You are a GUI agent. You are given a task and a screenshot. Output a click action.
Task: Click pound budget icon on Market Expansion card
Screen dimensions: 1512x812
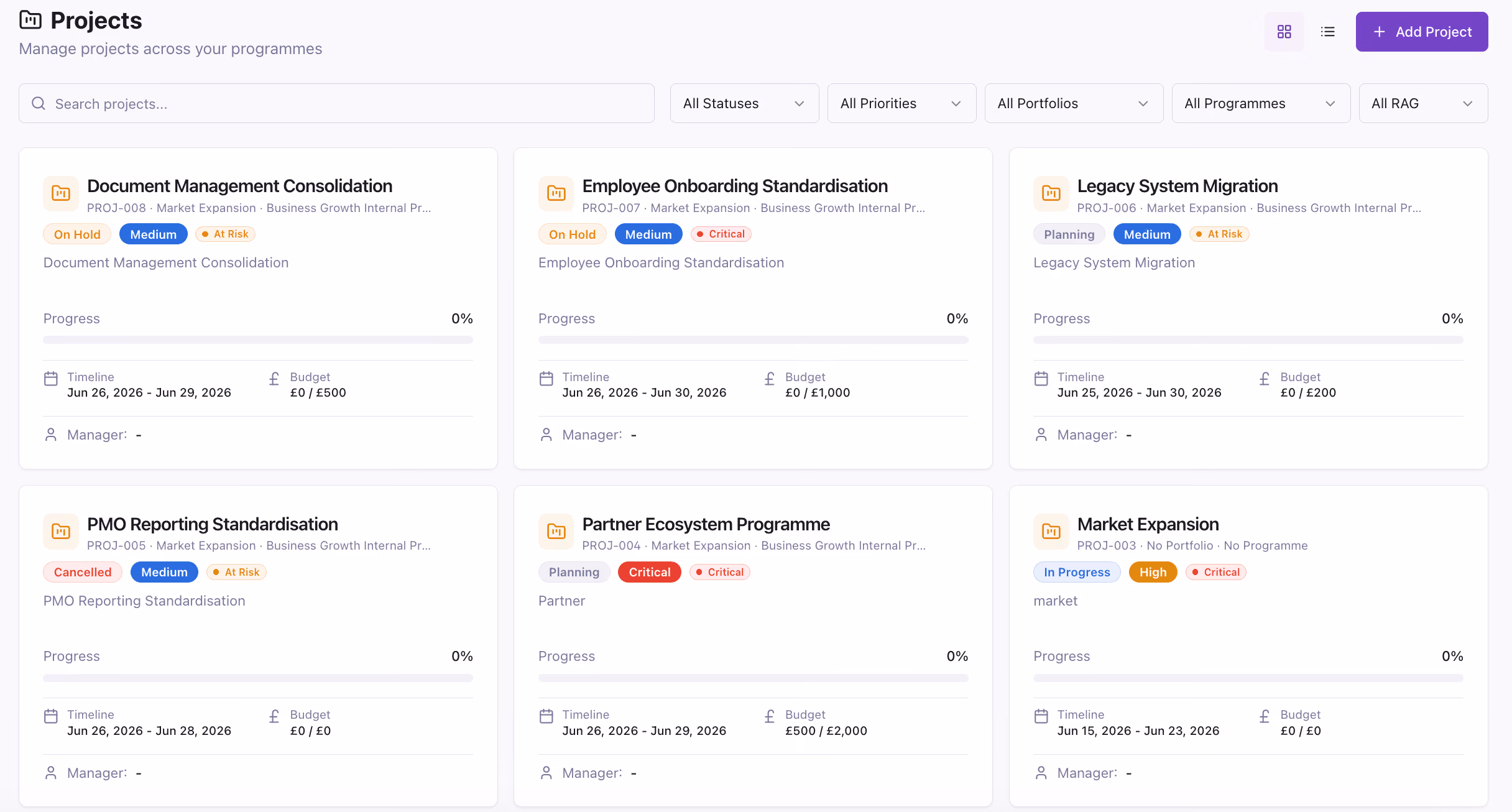[1264, 716]
